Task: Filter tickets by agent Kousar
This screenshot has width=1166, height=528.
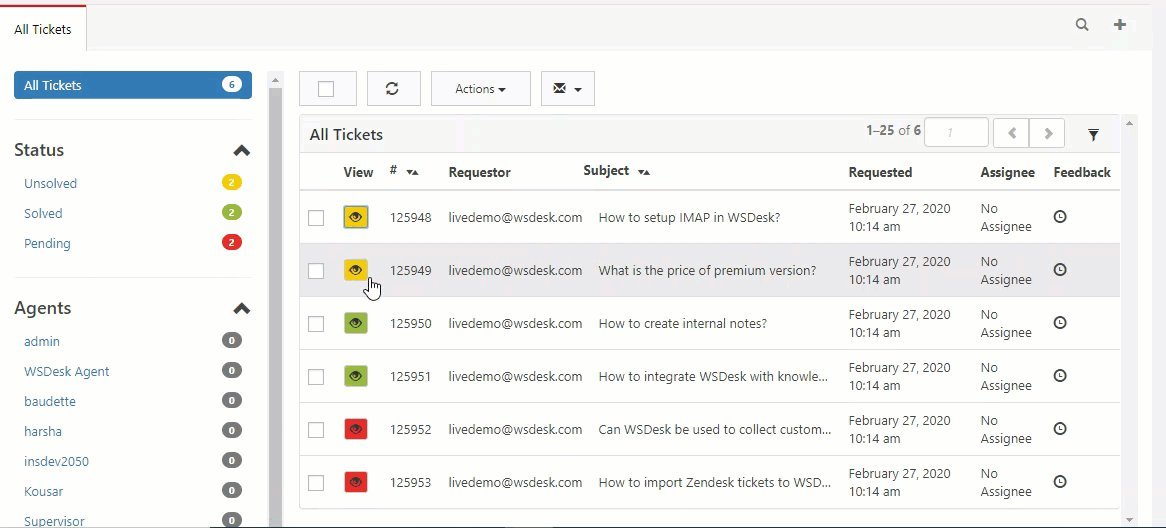Action: (x=43, y=492)
